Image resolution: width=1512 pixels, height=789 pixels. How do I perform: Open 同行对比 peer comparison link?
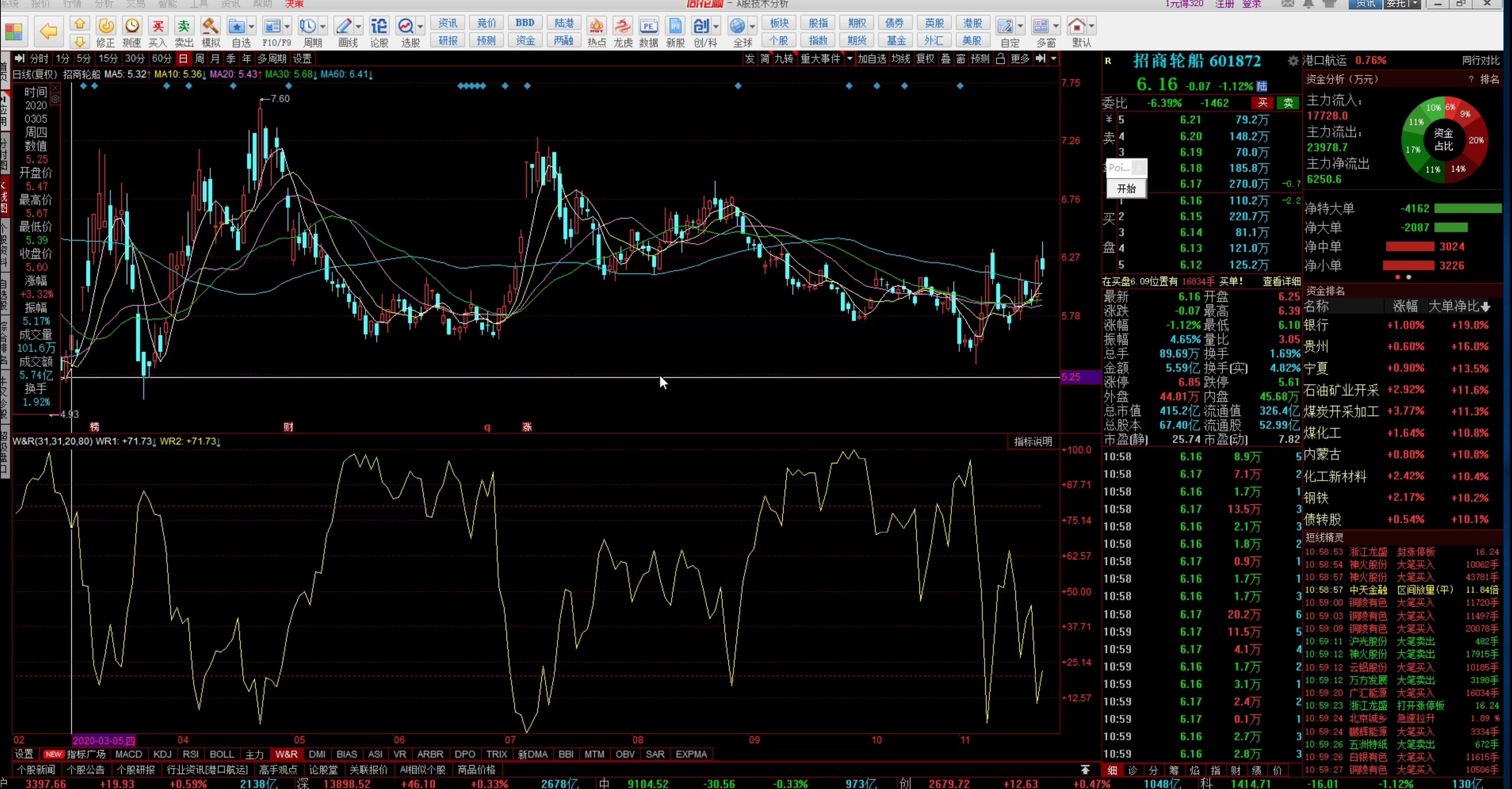1480,61
